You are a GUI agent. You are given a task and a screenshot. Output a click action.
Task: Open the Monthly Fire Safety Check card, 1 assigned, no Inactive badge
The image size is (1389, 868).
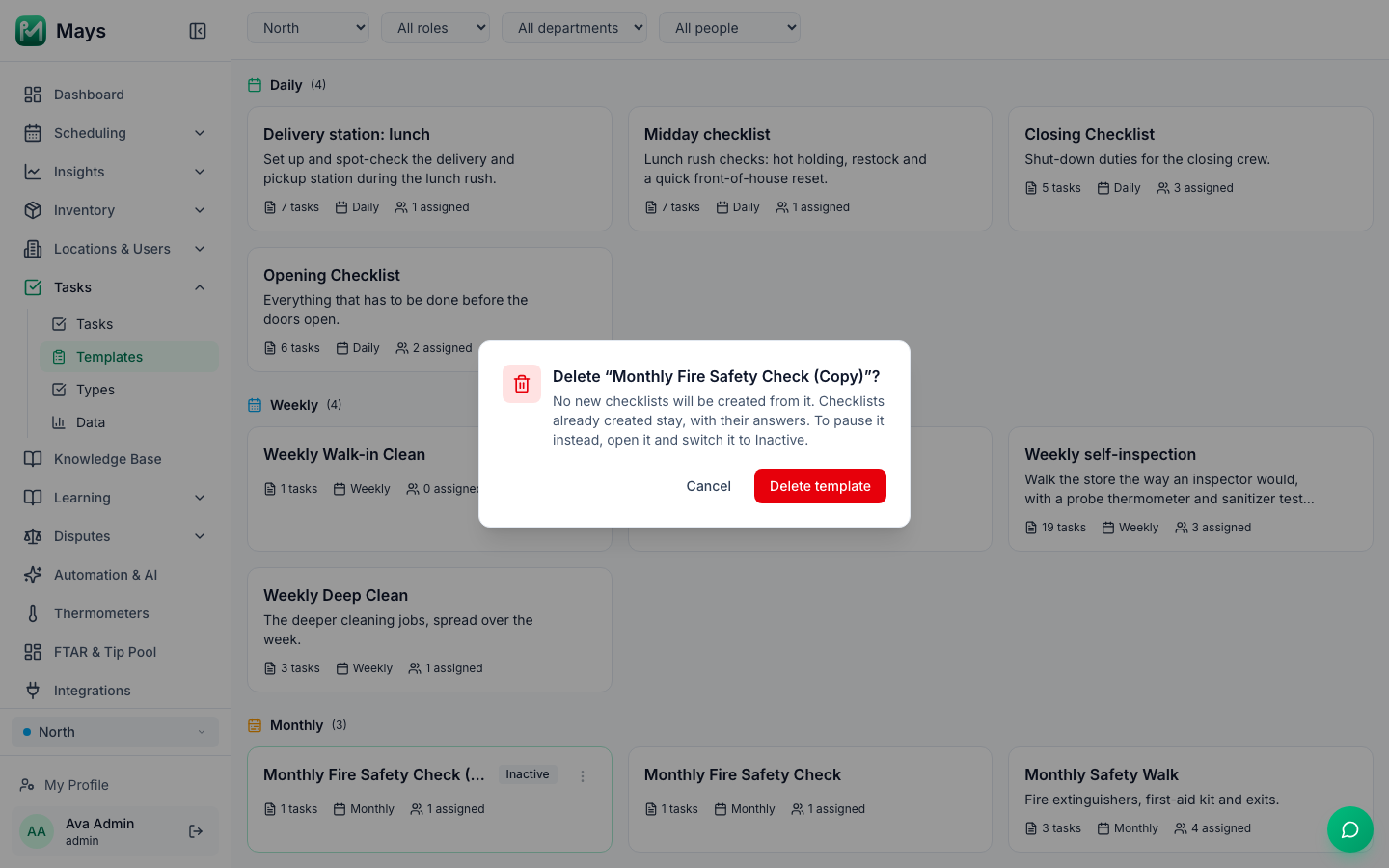810,800
